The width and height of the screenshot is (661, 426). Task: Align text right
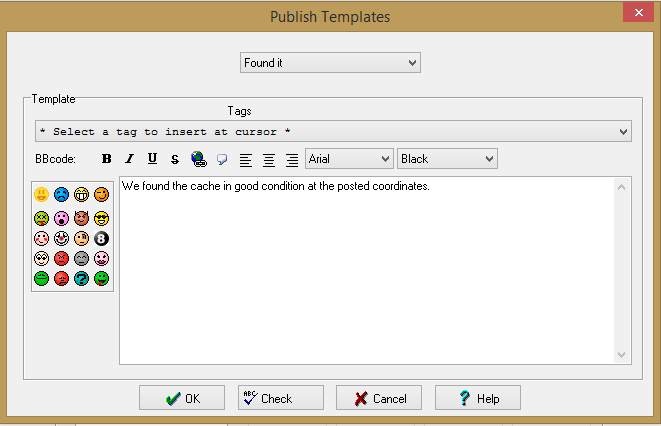292,160
